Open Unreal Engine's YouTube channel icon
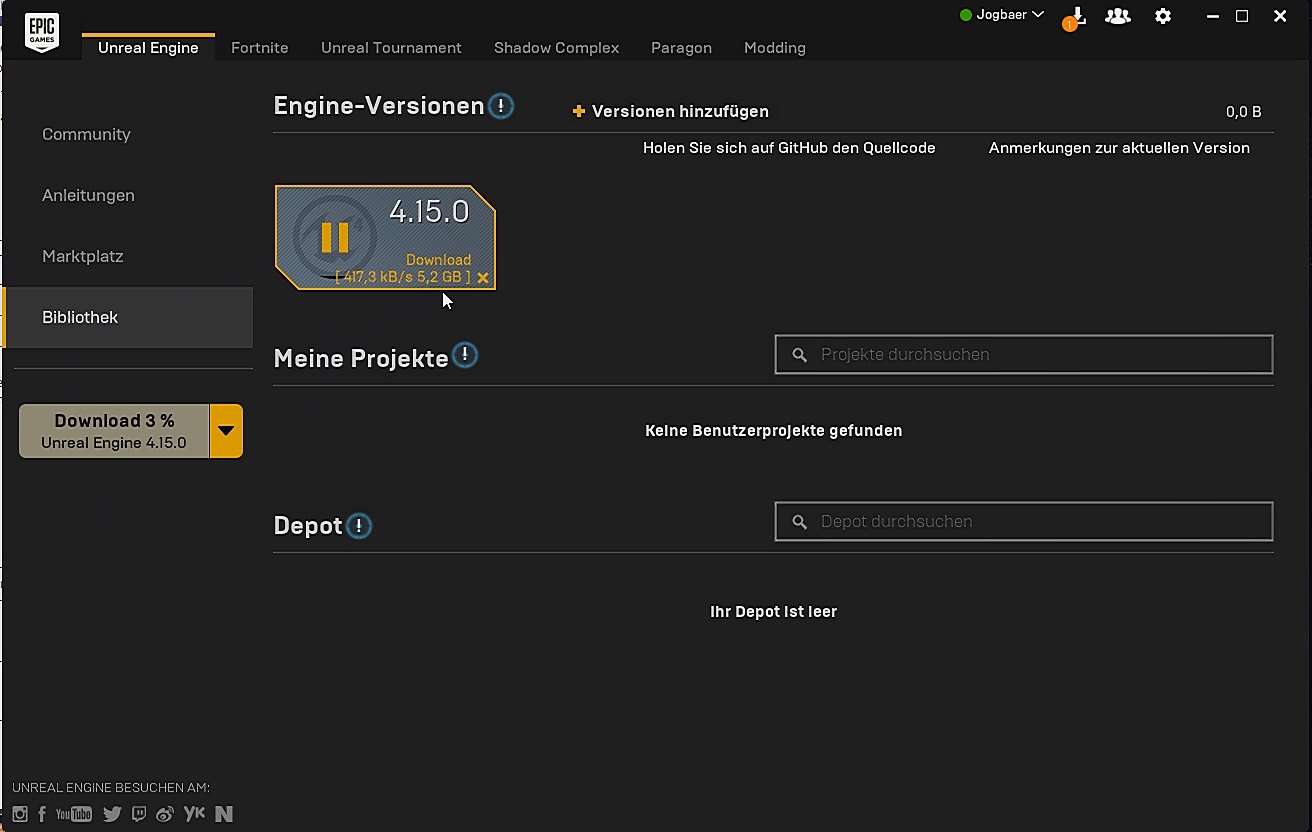 74,814
